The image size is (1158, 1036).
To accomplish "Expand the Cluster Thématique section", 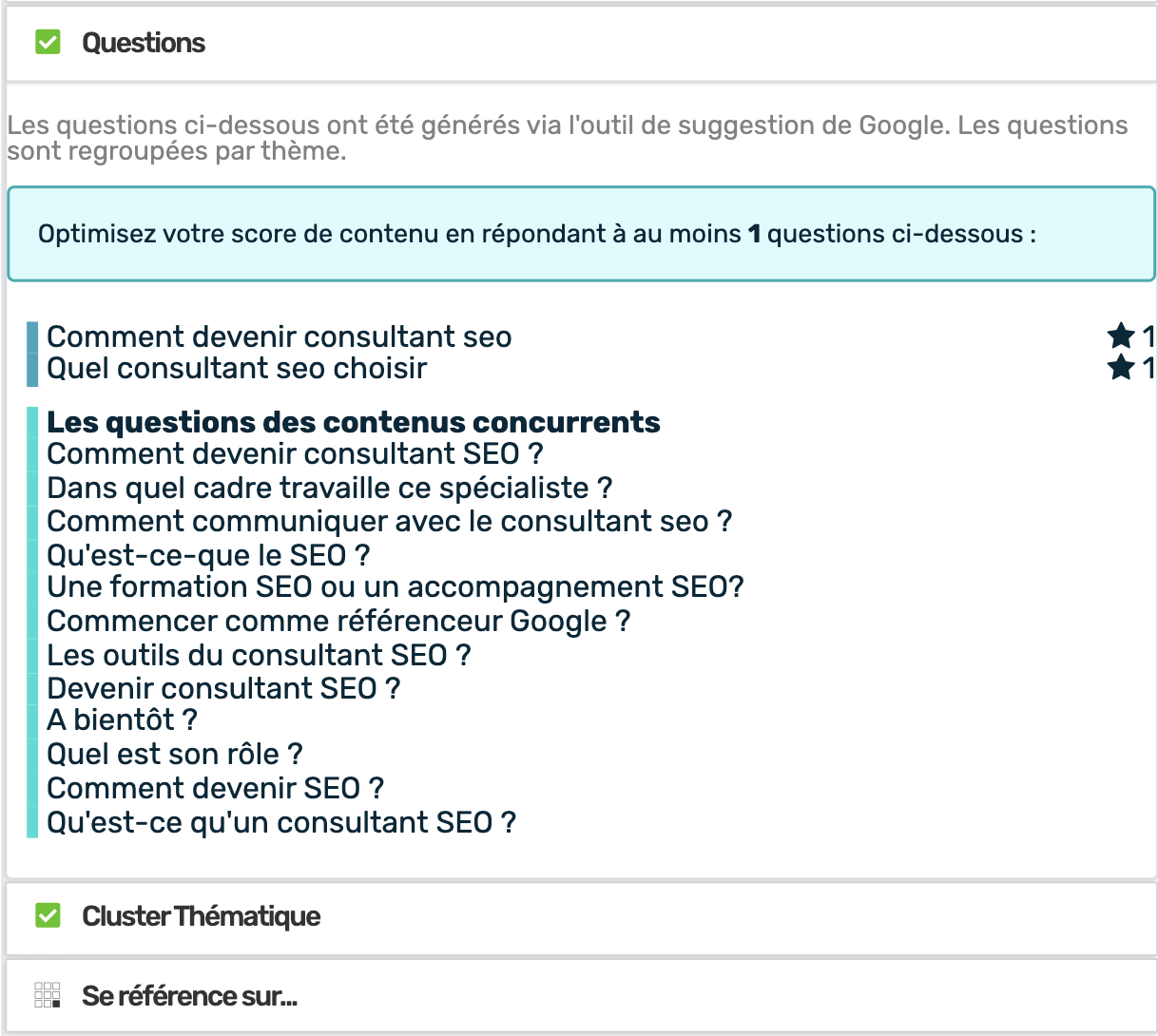I will tap(581, 917).
